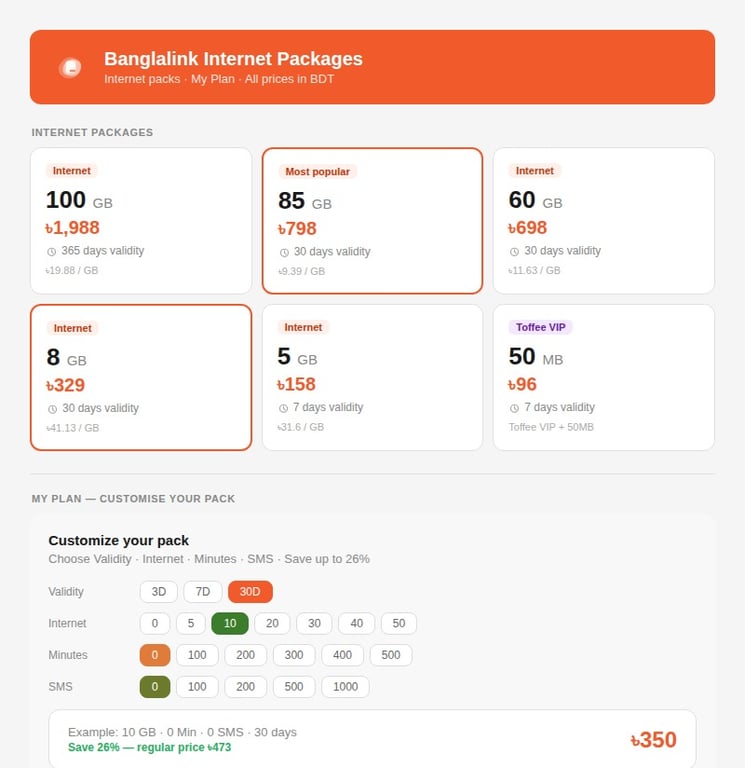Viewport: 745px width, 768px height.
Task: Click the Internet badge on 100 GB card
Action: click(x=72, y=171)
